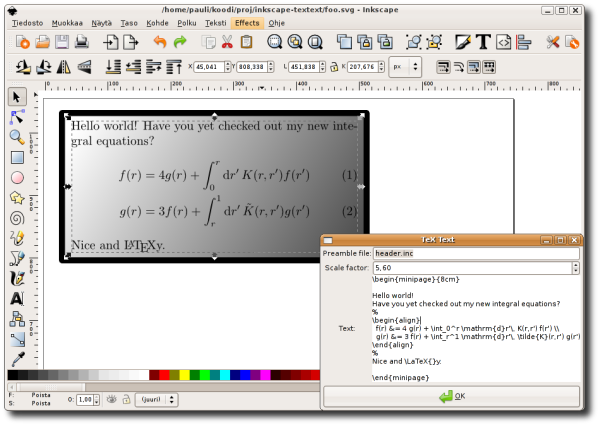The height and width of the screenshot is (426, 600).
Task: Click the X position stepper arrows
Action: (x=228, y=67)
